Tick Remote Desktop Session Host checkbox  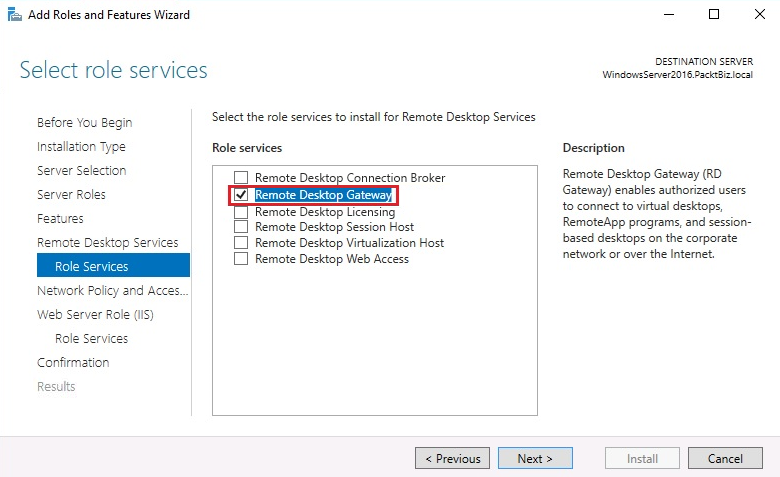[x=241, y=227]
